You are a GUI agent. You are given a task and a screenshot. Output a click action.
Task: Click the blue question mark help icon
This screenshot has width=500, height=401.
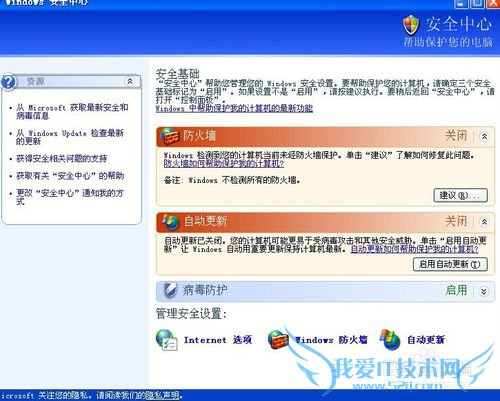pos(9,82)
